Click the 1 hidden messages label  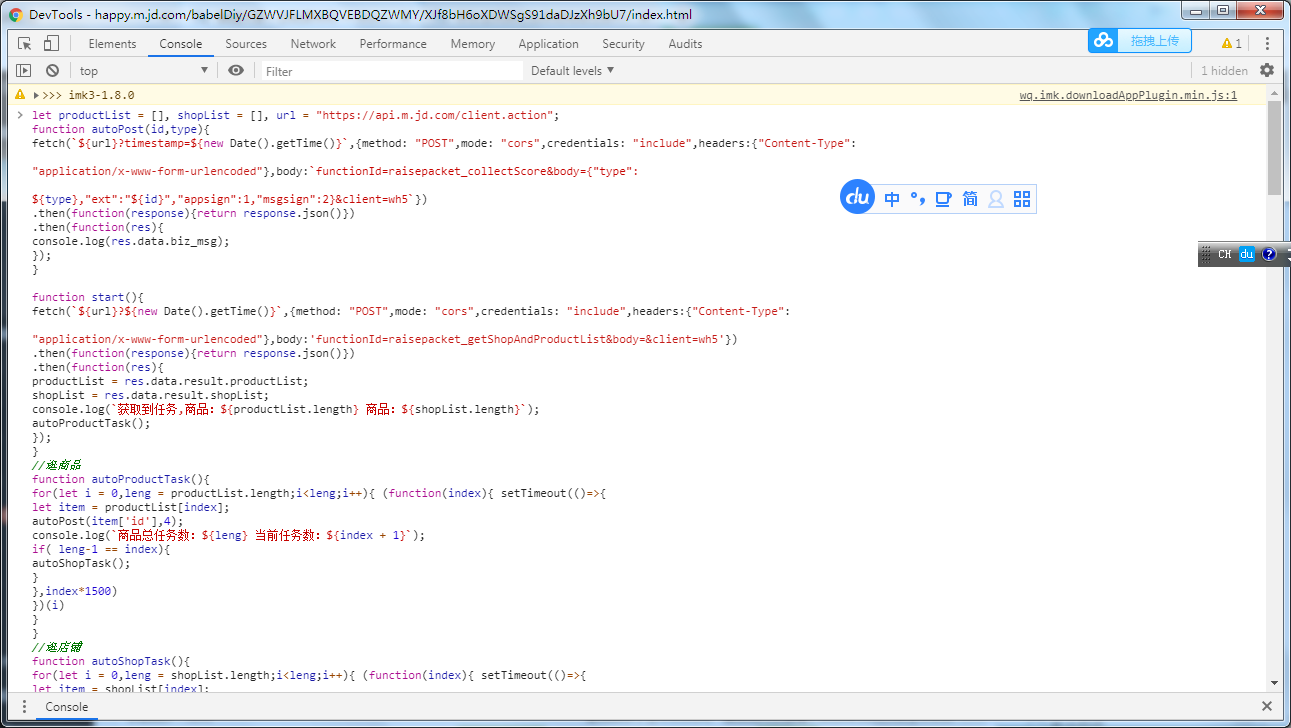1224,71
